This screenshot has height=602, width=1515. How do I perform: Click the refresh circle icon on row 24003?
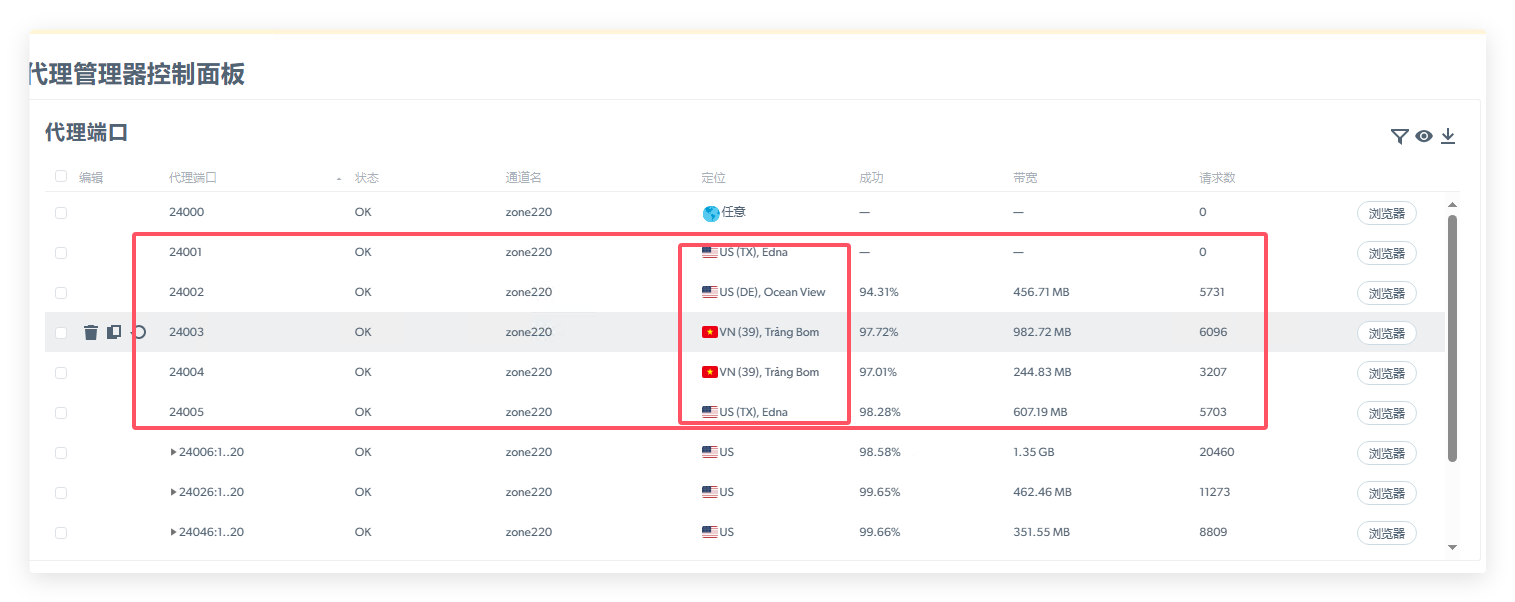(139, 332)
